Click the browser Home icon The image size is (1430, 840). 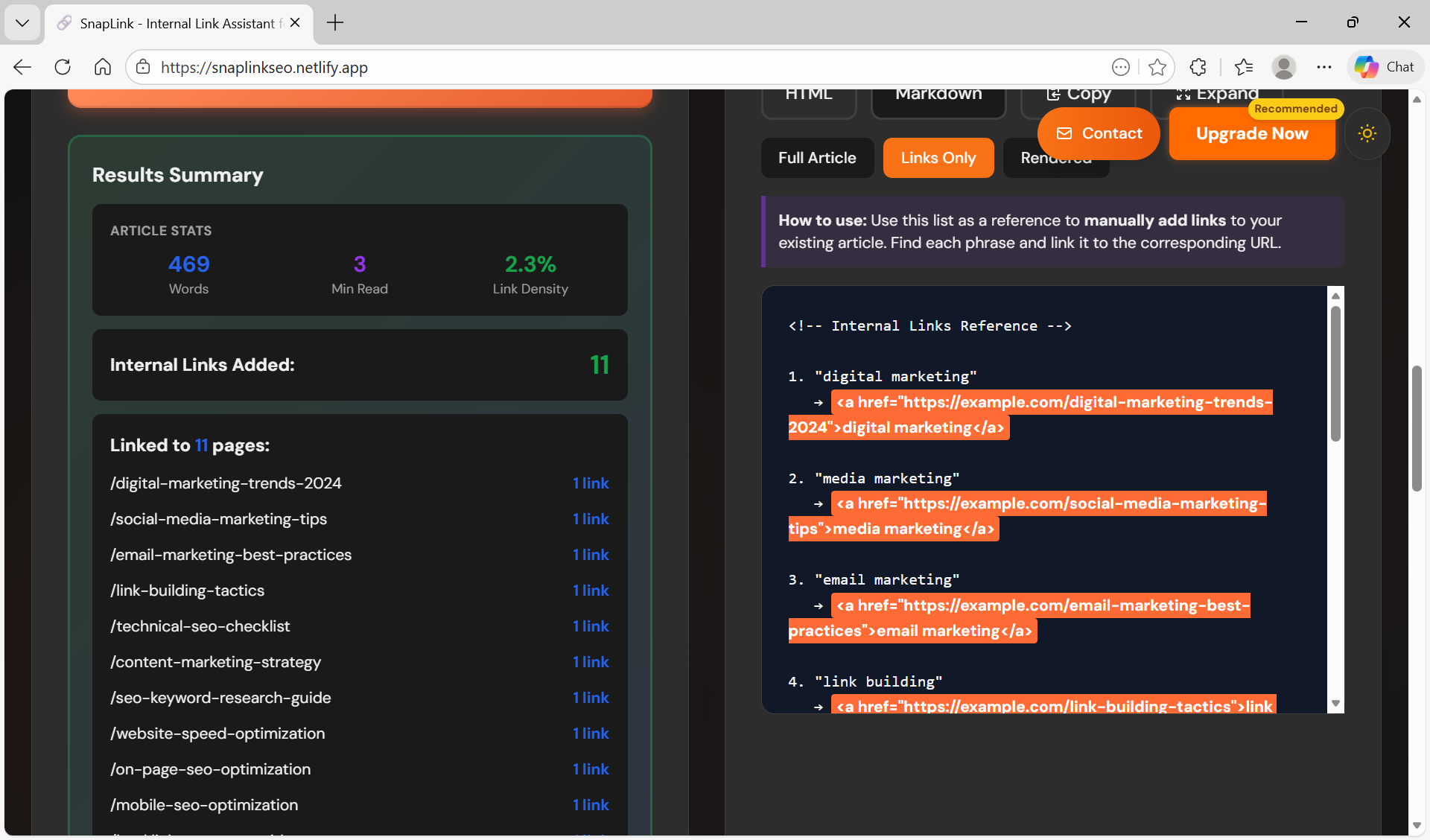pos(102,67)
